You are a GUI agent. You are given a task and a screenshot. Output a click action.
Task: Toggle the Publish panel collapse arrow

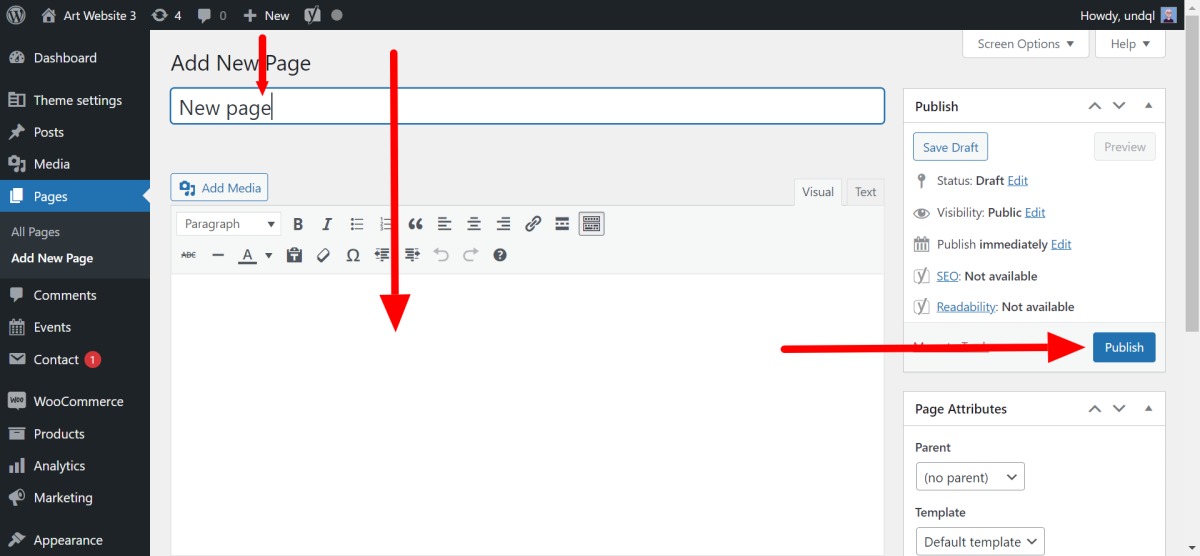pos(1148,106)
